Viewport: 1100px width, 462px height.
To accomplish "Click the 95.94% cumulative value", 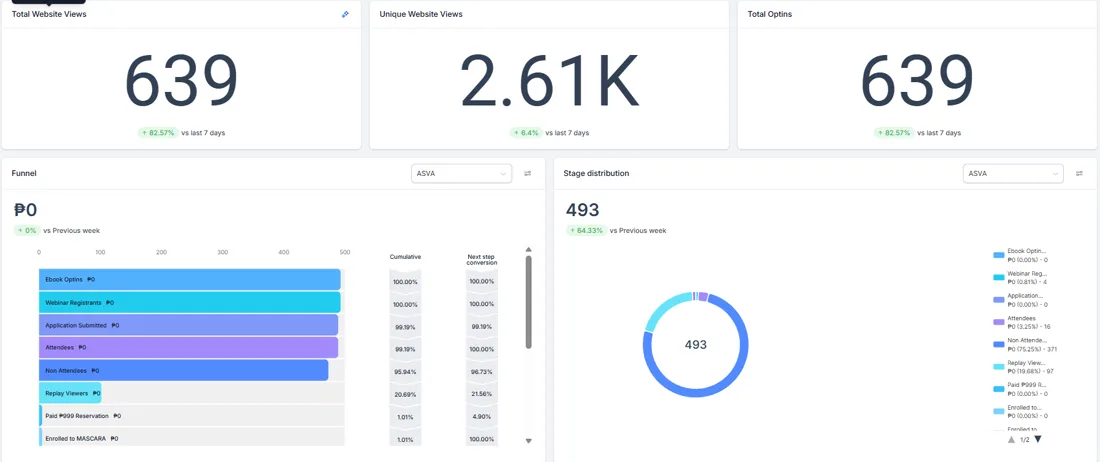I will tap(405, 371).
